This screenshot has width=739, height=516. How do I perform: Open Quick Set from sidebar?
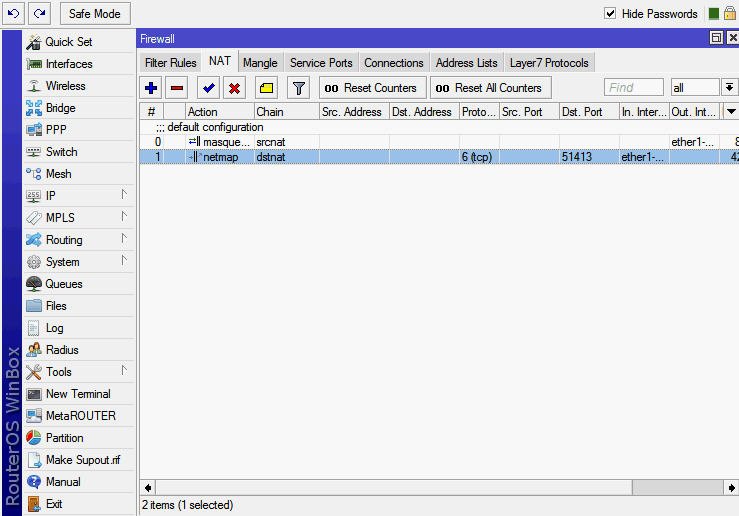(x=79, y=42)
